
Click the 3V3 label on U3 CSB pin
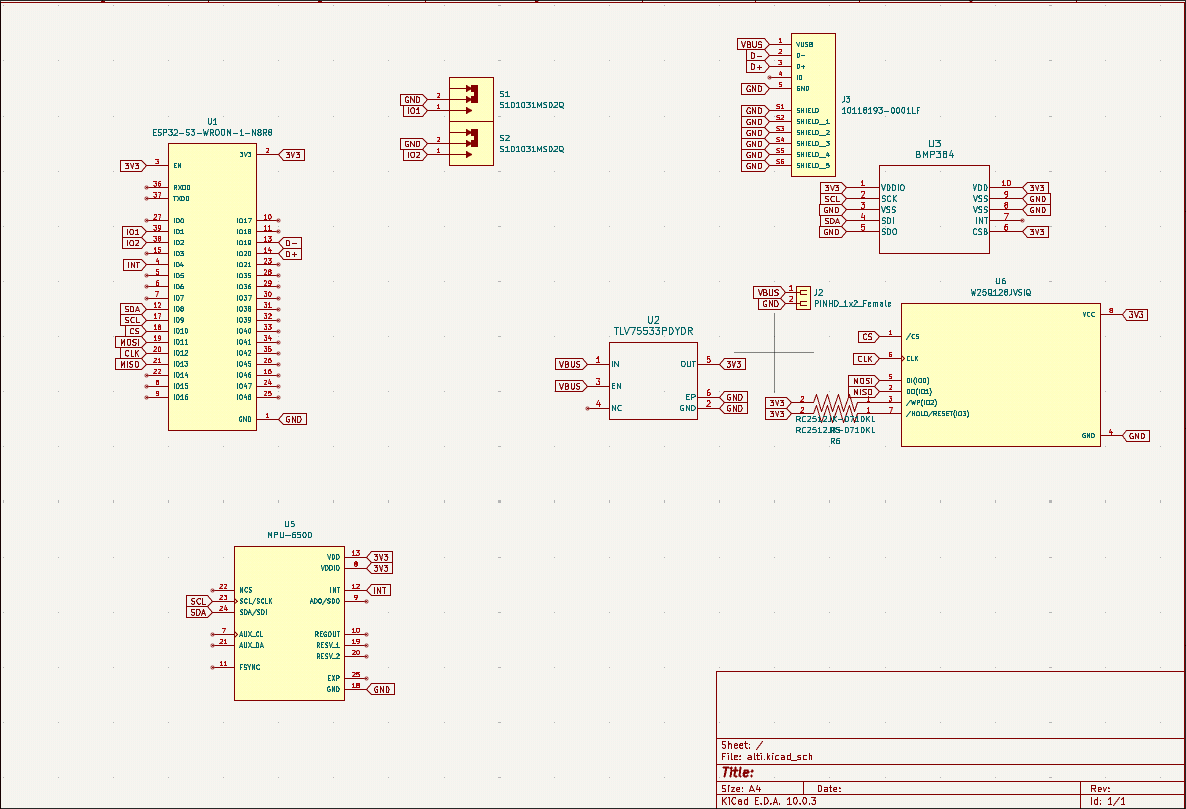coord(1036,232)
